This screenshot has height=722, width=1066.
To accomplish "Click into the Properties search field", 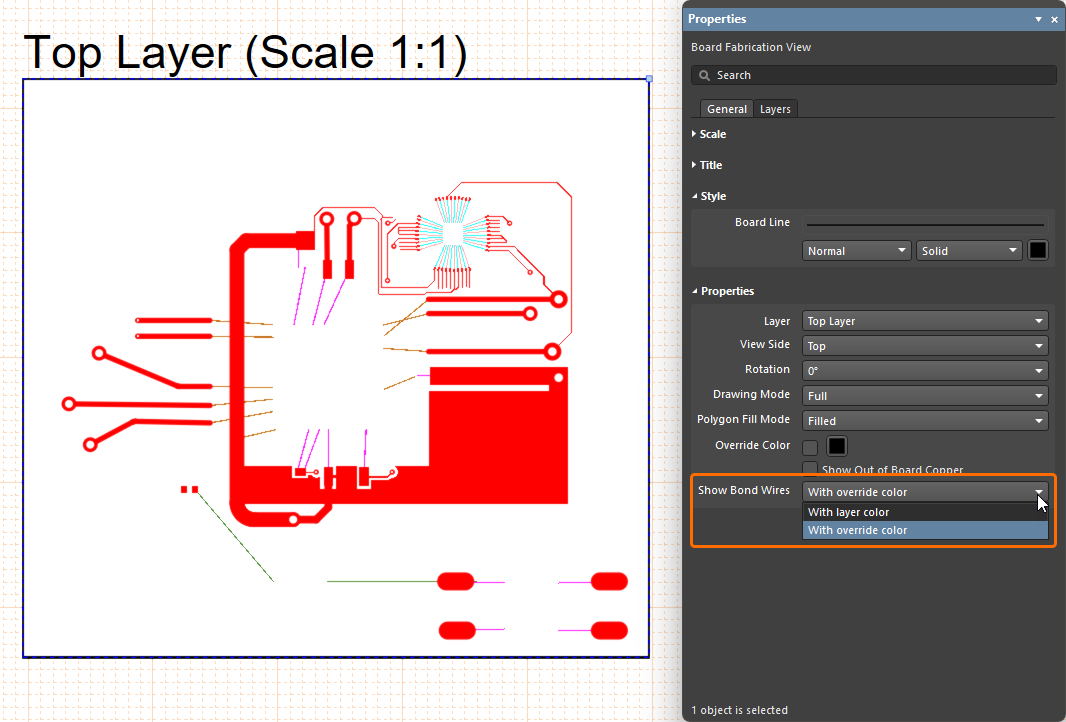I will click(x=880, y=76).
